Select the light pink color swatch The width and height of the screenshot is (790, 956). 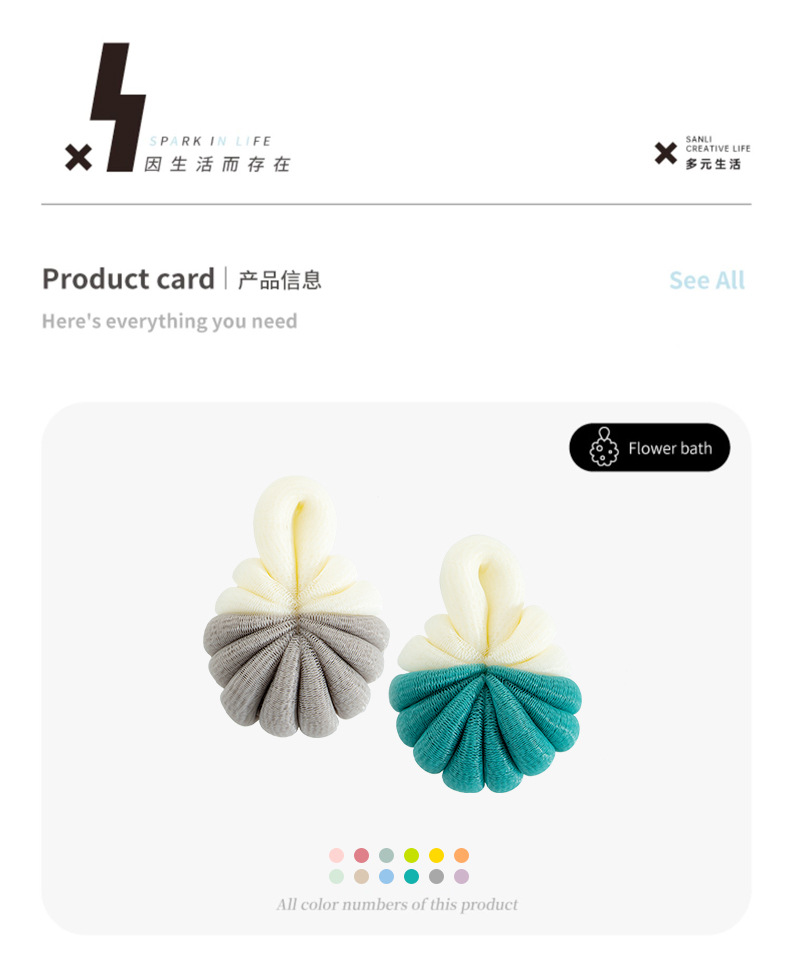336,855
